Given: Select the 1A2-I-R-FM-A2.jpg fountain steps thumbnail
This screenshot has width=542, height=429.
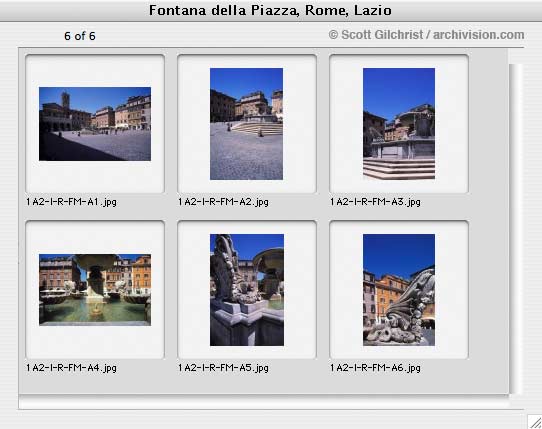Looking at the screenshot, I should pyautogui.click(x=246, y=124).
